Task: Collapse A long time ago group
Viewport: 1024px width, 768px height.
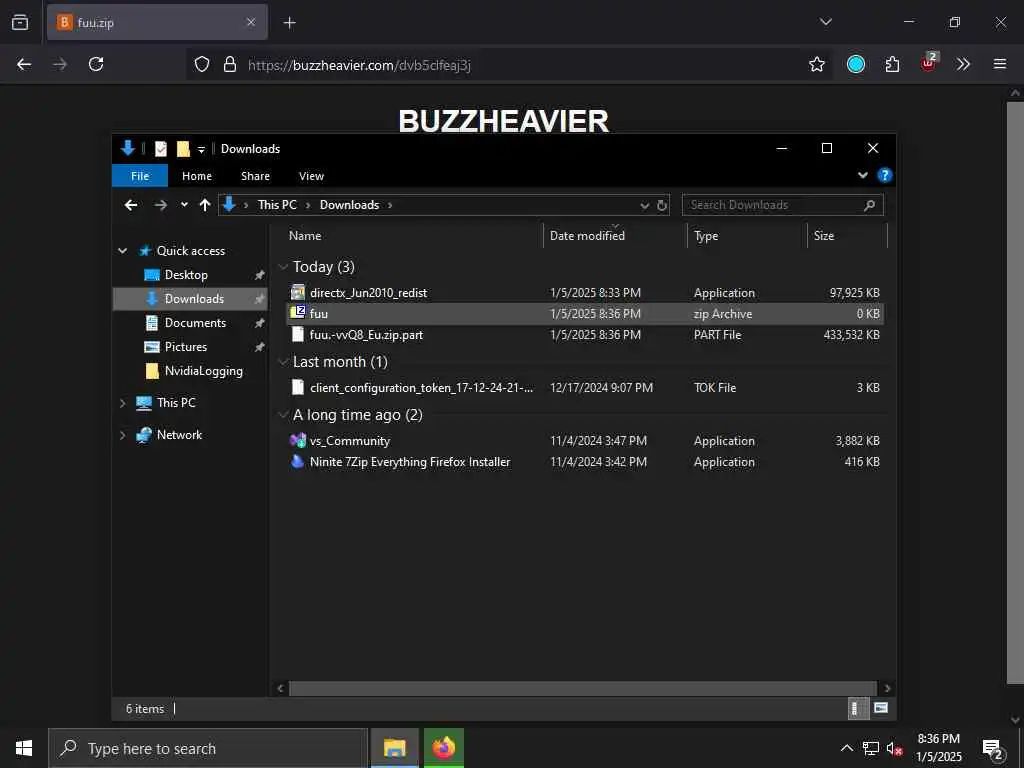Action: tap(283, 415)
